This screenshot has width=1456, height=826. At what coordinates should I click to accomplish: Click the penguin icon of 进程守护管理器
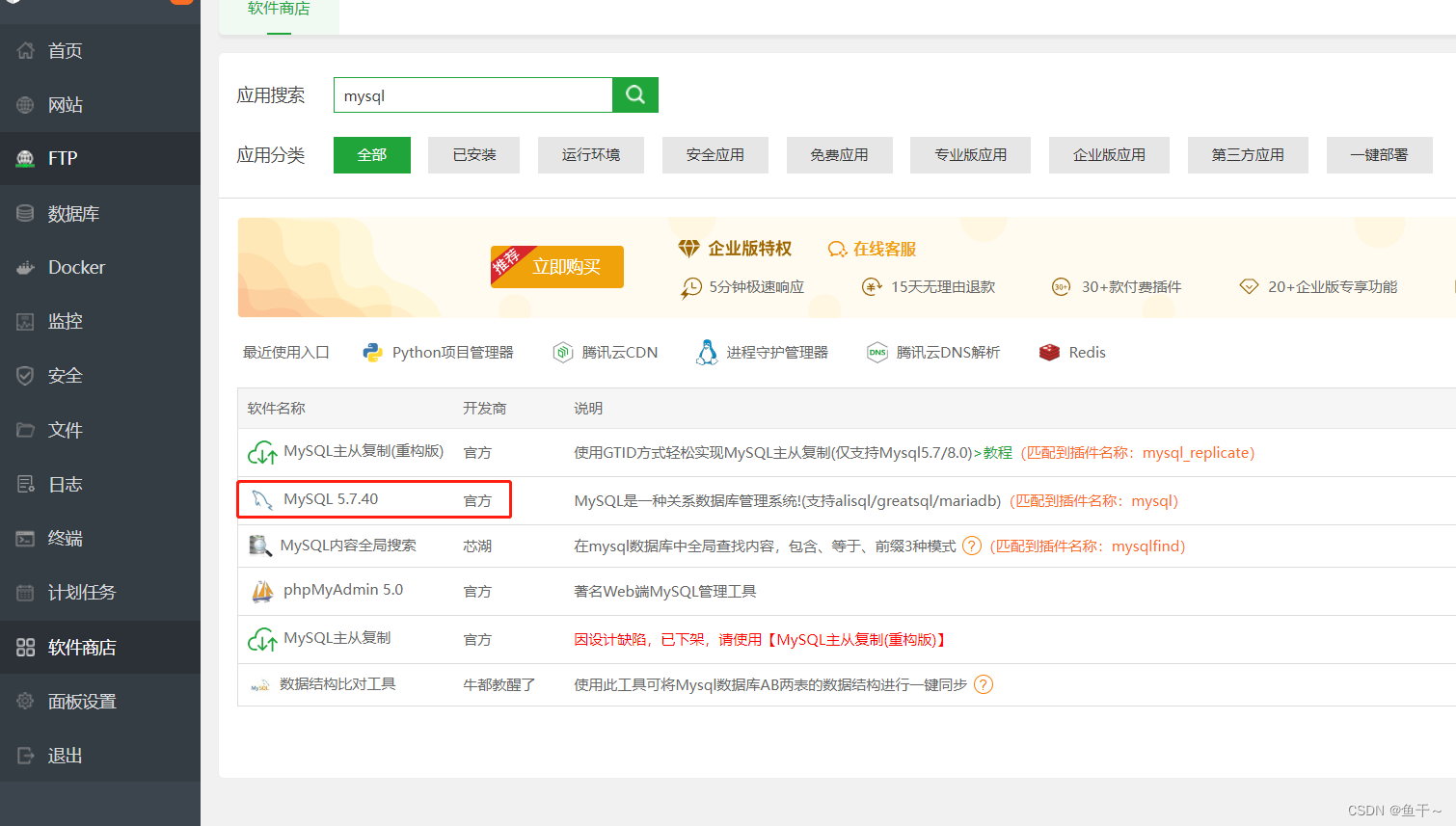(707, 352)
